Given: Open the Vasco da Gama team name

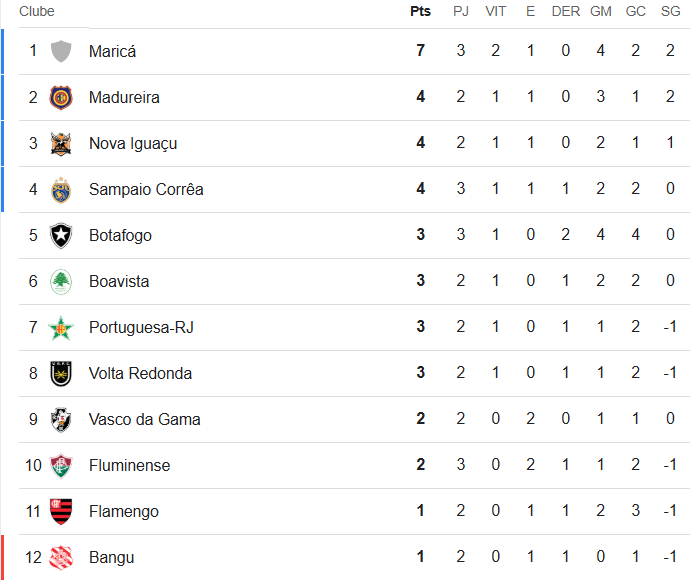Looking at the screenshot, I should [x=144, y=419].
